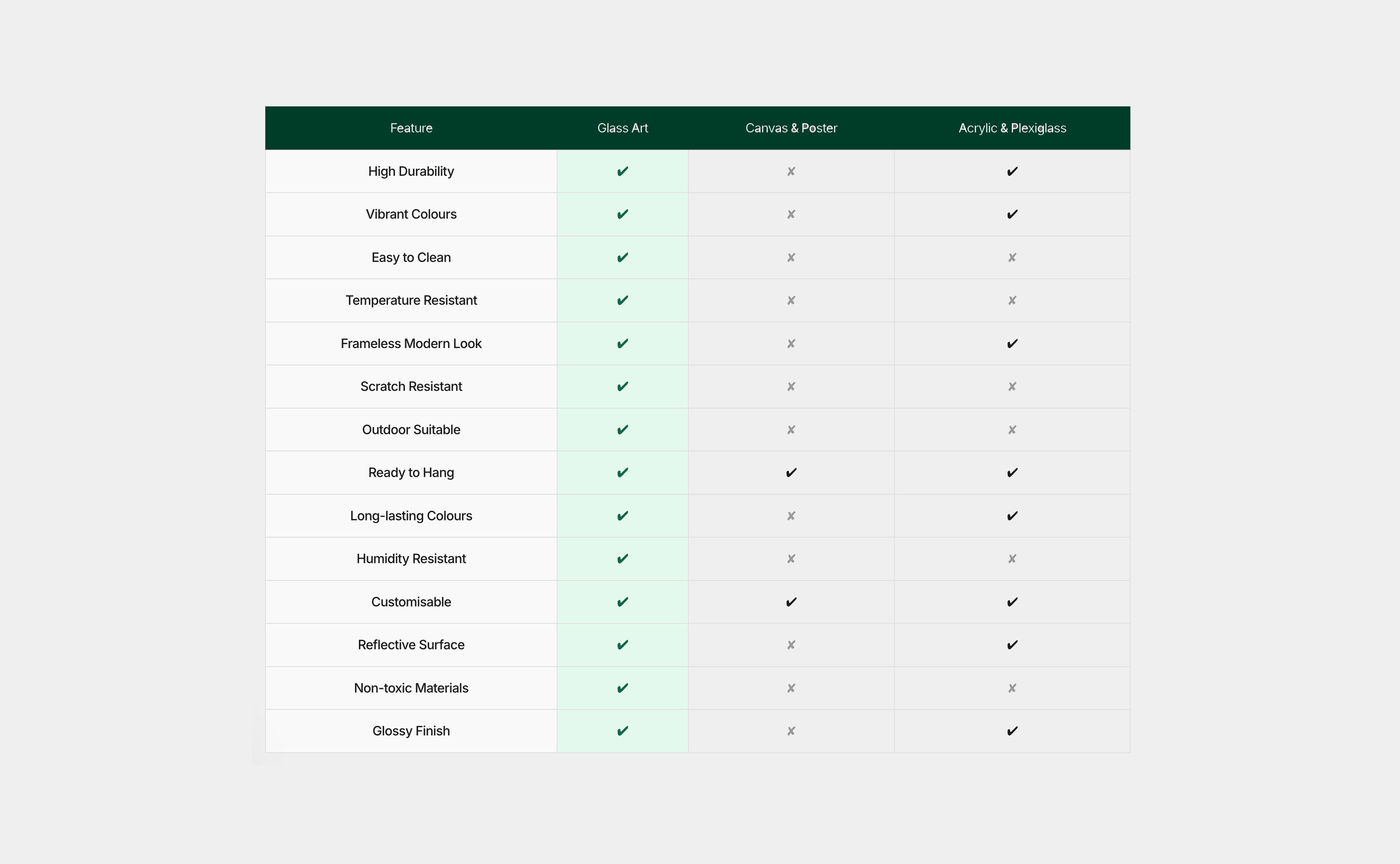Select the Humidity Resistant feature label

click(411, 559)
